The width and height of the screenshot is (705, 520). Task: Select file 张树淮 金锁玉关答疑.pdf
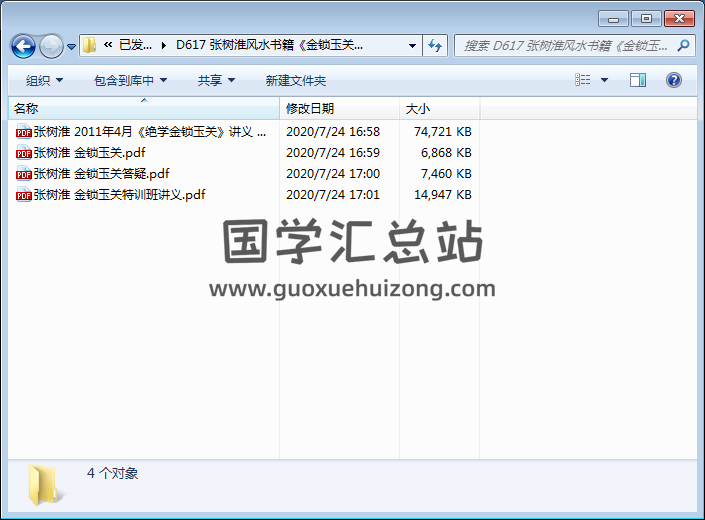tap(101, 173)
